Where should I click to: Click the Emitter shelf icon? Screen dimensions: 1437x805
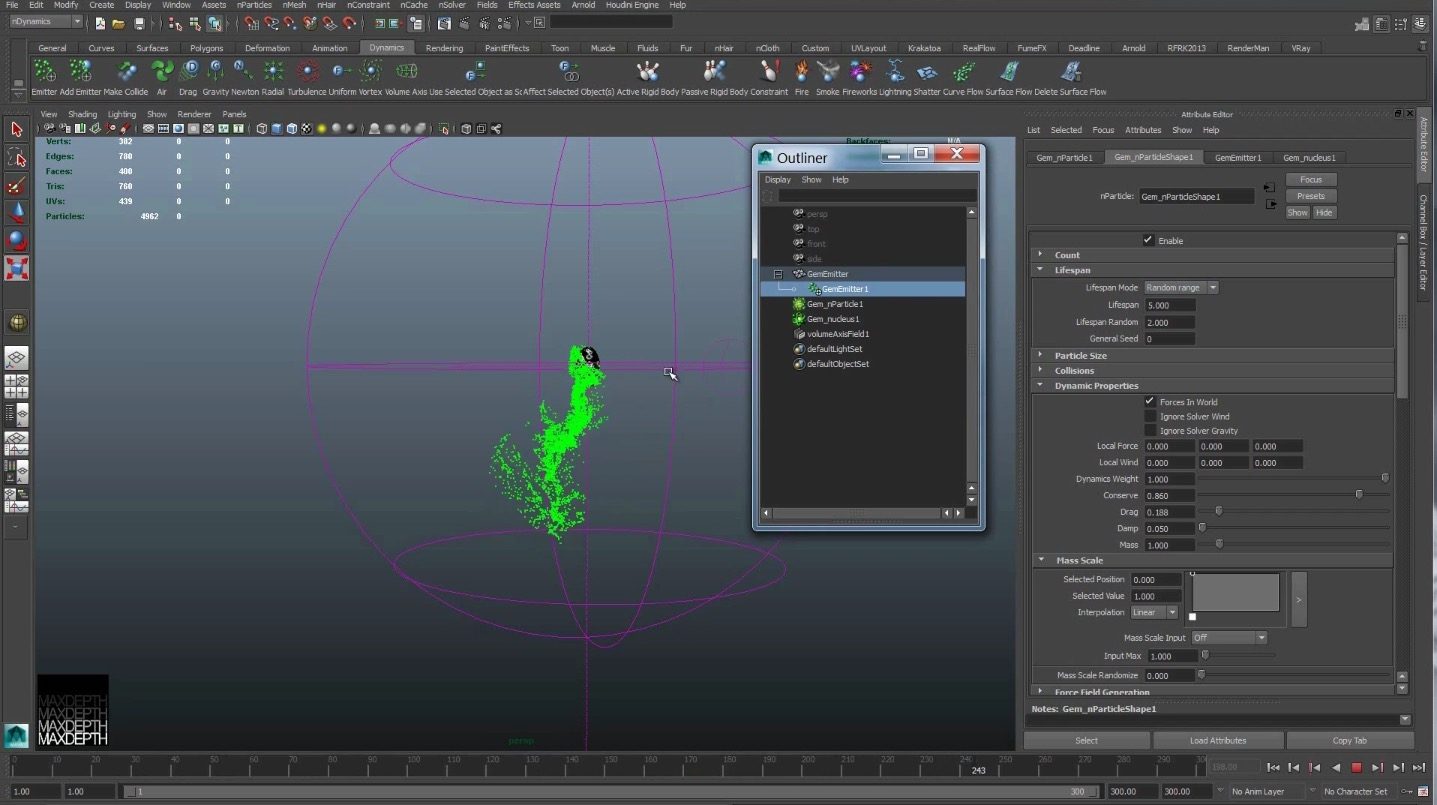[44, 71]
